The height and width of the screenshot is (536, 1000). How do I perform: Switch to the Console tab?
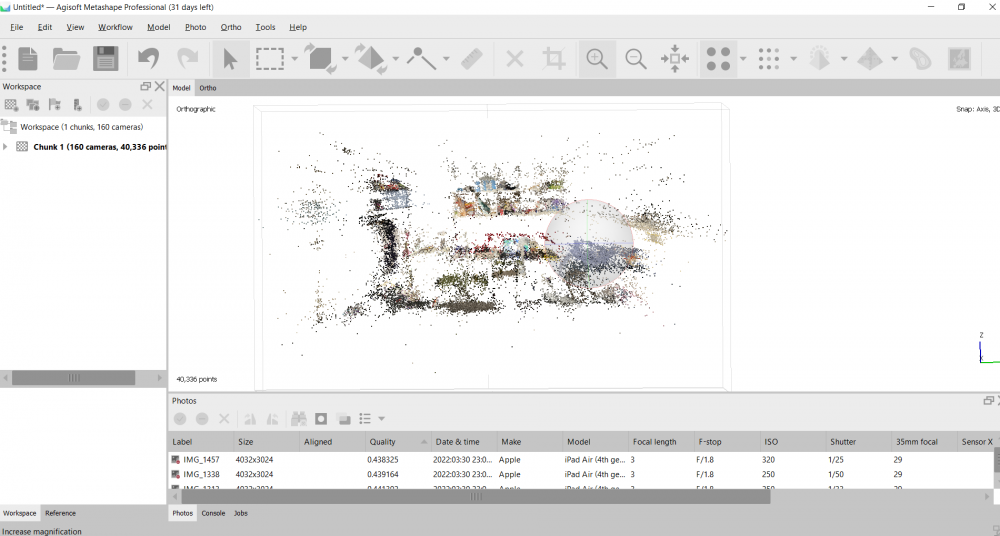(x=213, y=513)
